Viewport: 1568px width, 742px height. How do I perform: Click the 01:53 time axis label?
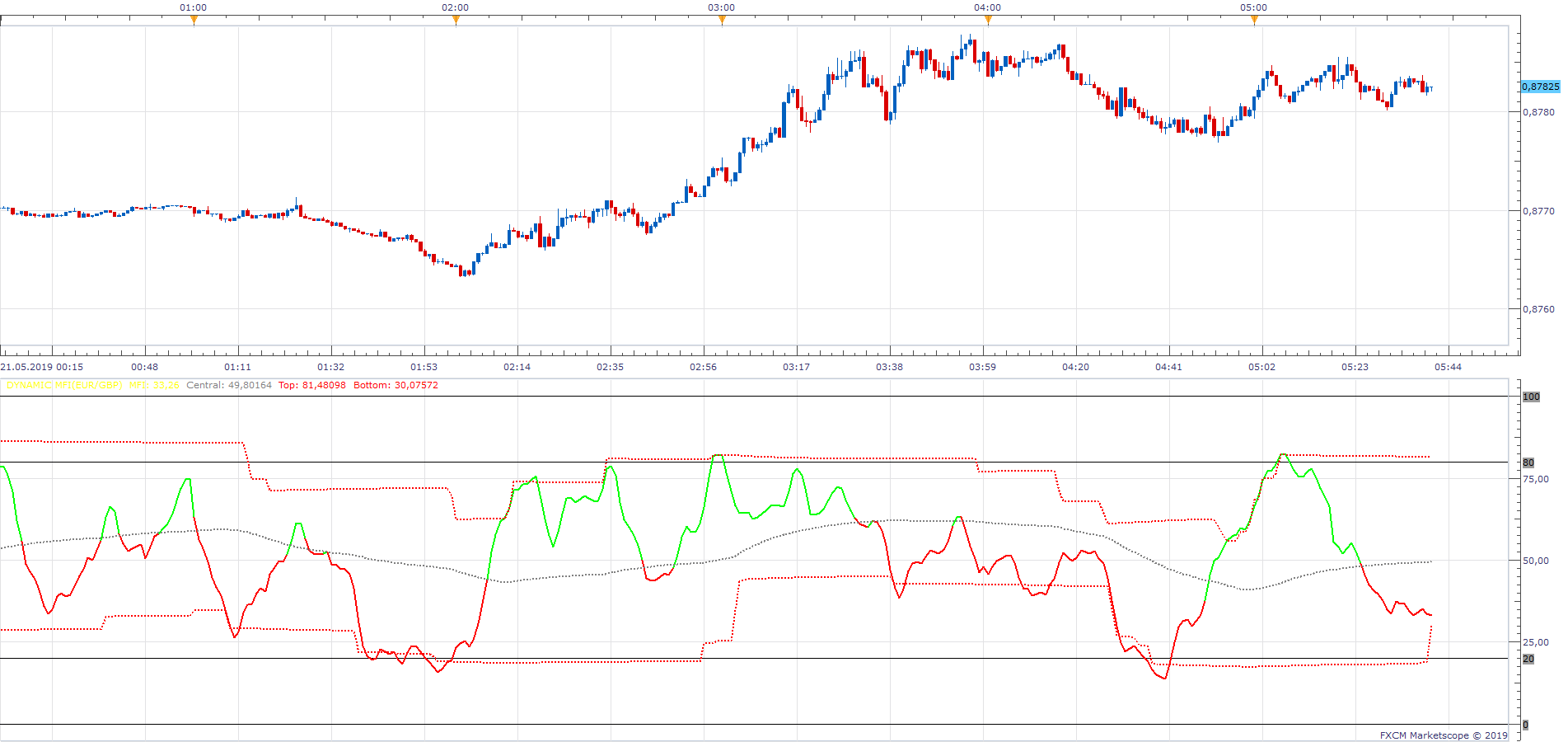(424, 367)
